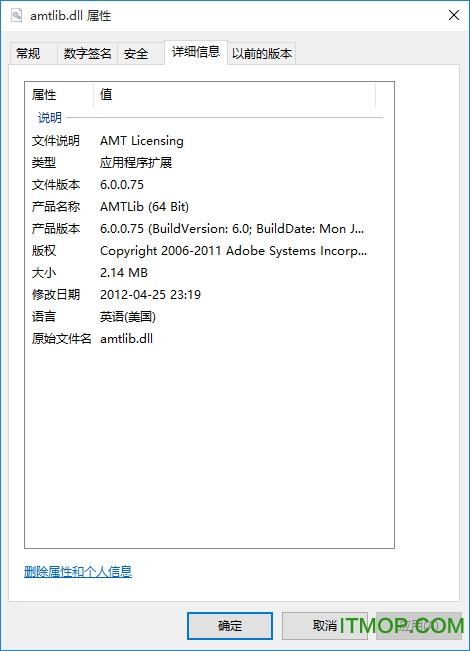470x651 pixels.
Task: Click the 确定 button
Action: 230,625
